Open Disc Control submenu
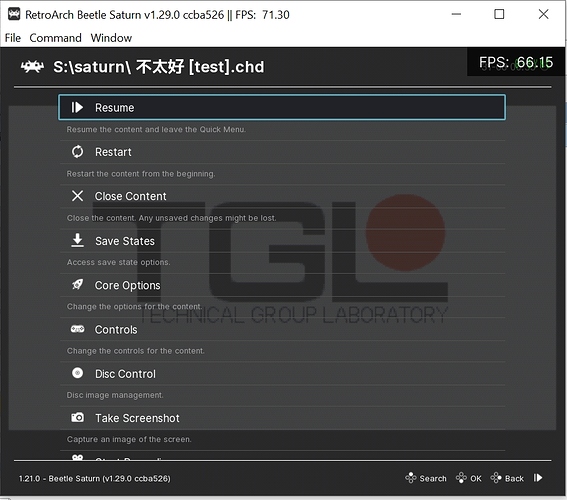Screen dimensions: 567x500 tap(282, 373)
